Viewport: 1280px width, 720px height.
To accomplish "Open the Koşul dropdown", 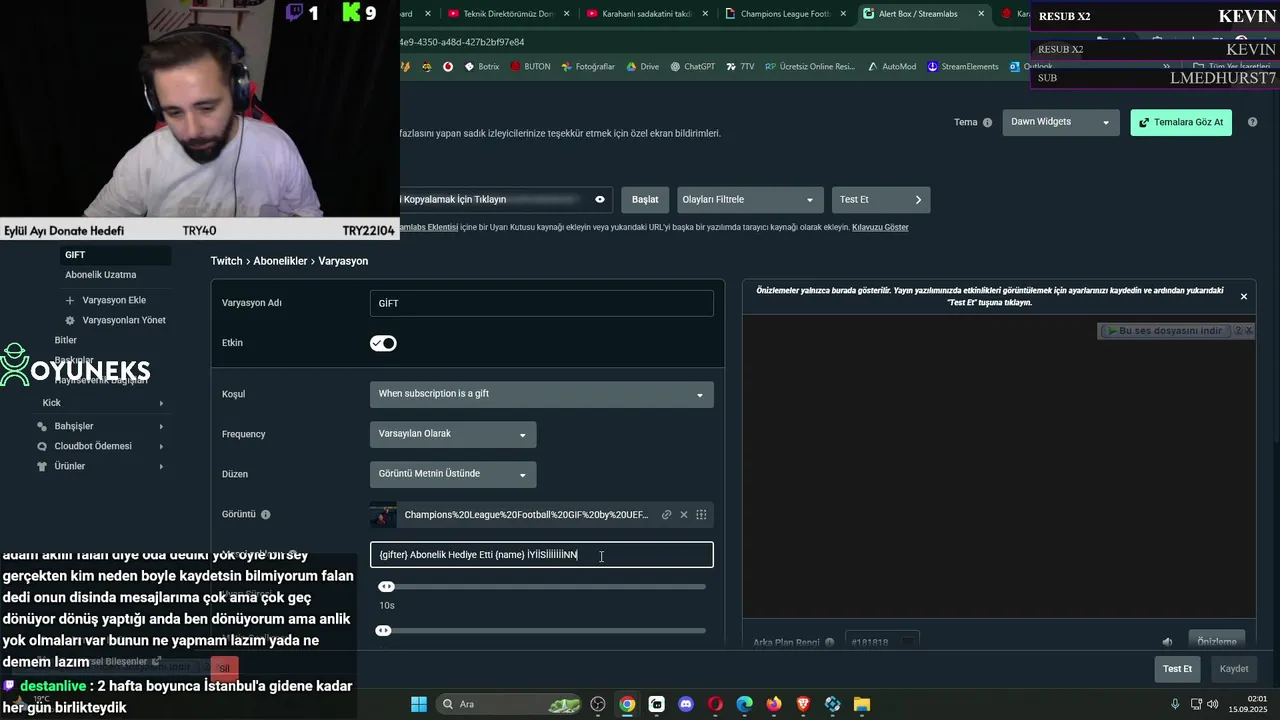I will (x=541, y=394).
